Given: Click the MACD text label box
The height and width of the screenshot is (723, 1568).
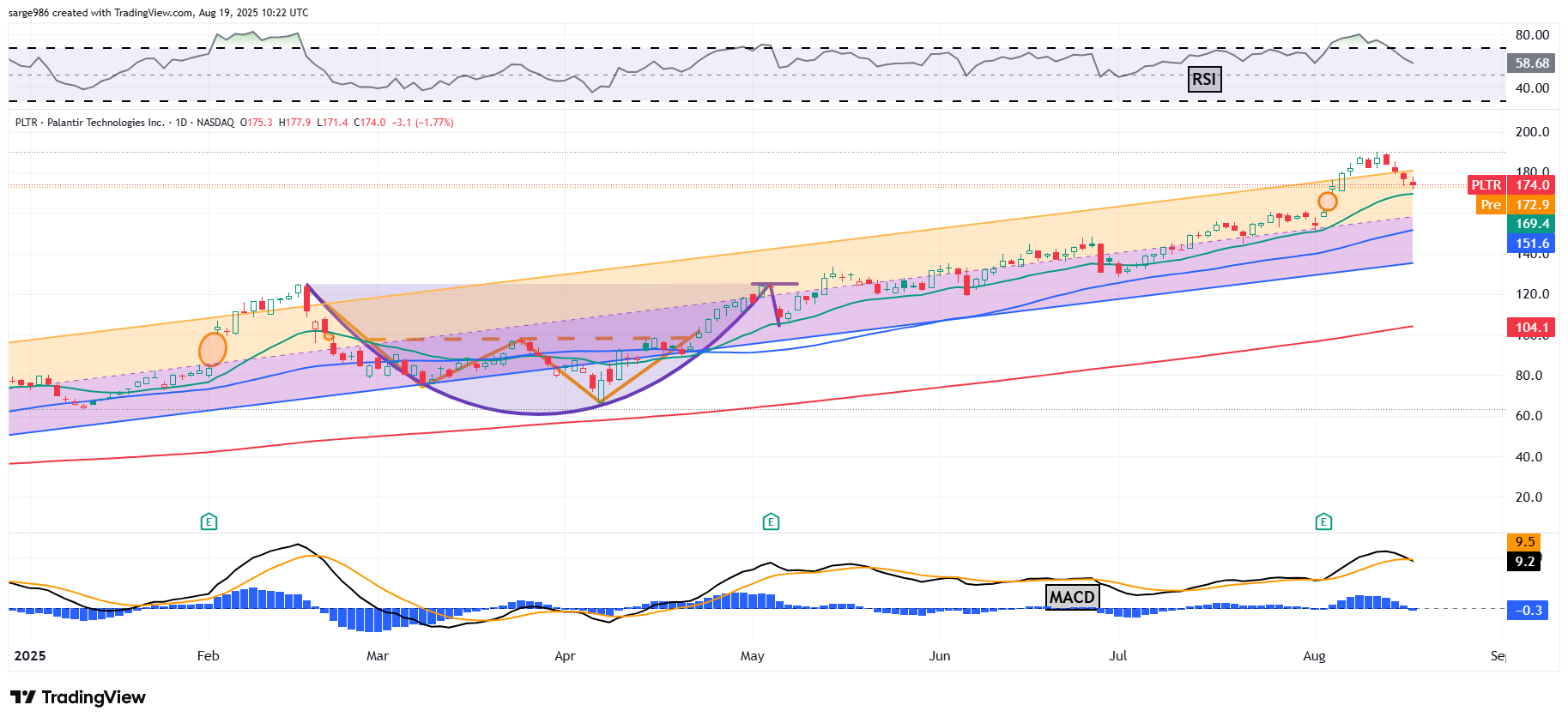Looking at the screenshot, I should [x=1072, y=596].
